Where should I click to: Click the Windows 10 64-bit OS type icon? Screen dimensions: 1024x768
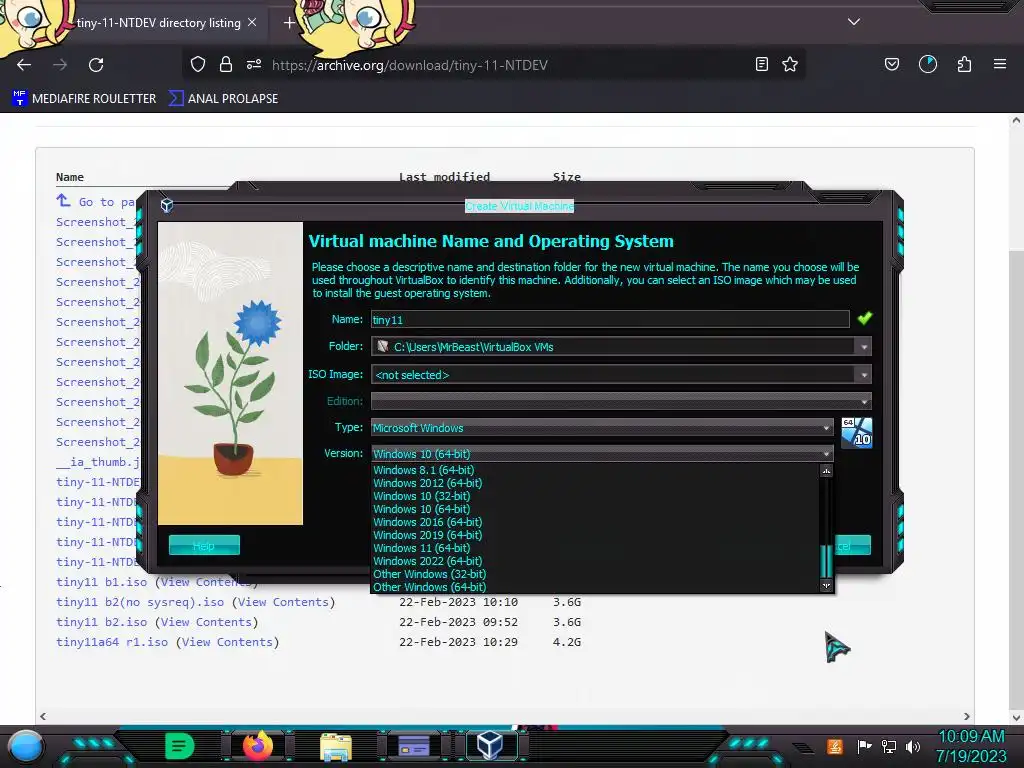click(856, 432)
